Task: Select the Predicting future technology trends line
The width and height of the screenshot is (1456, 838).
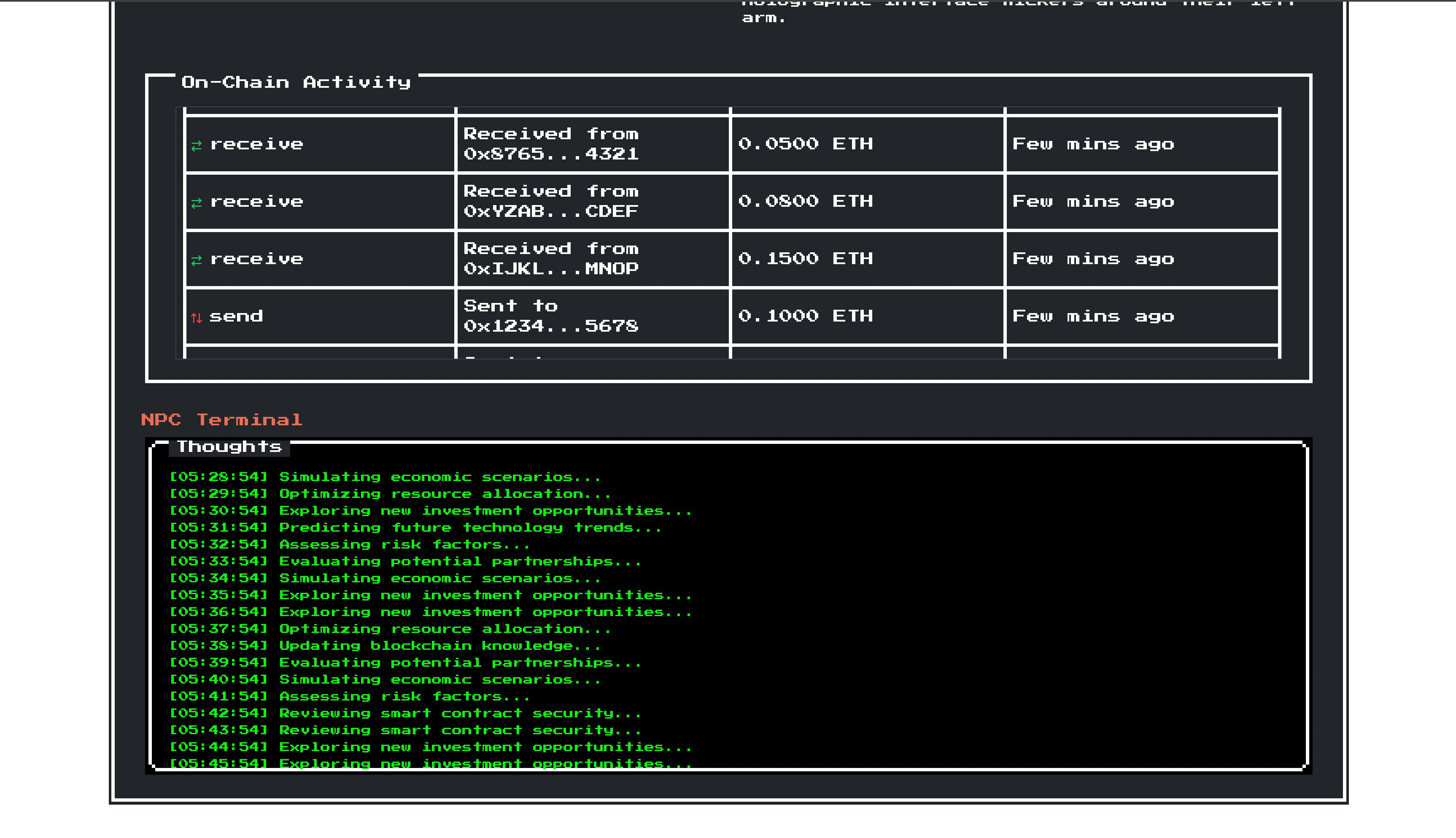Action: click(x=415, y=528)
